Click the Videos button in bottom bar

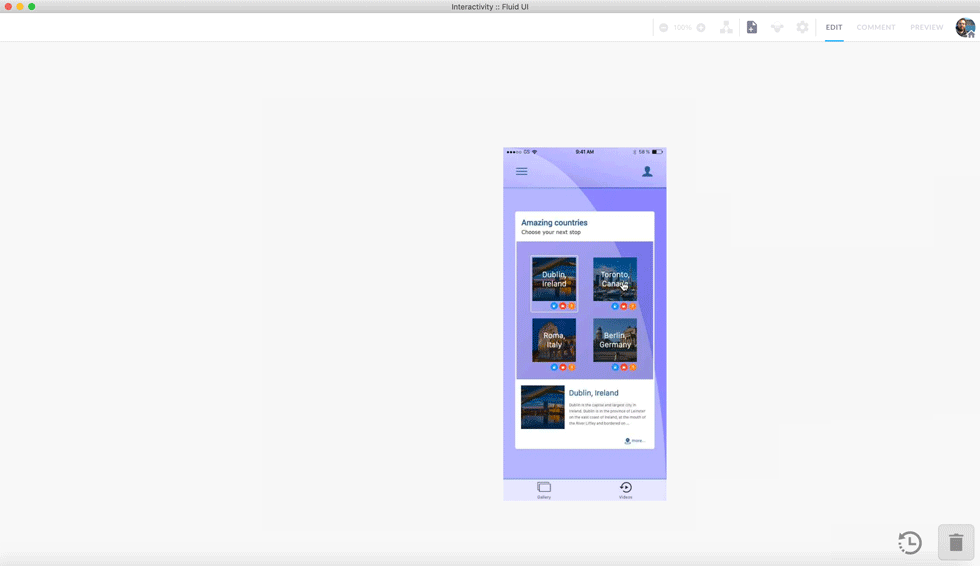click(626, 490)
